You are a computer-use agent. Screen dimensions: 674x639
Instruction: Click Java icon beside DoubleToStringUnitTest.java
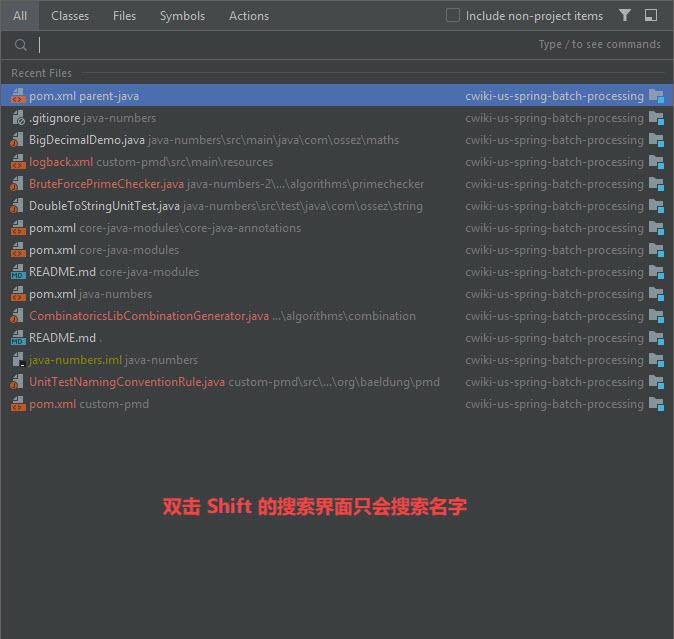click(18, 205)
